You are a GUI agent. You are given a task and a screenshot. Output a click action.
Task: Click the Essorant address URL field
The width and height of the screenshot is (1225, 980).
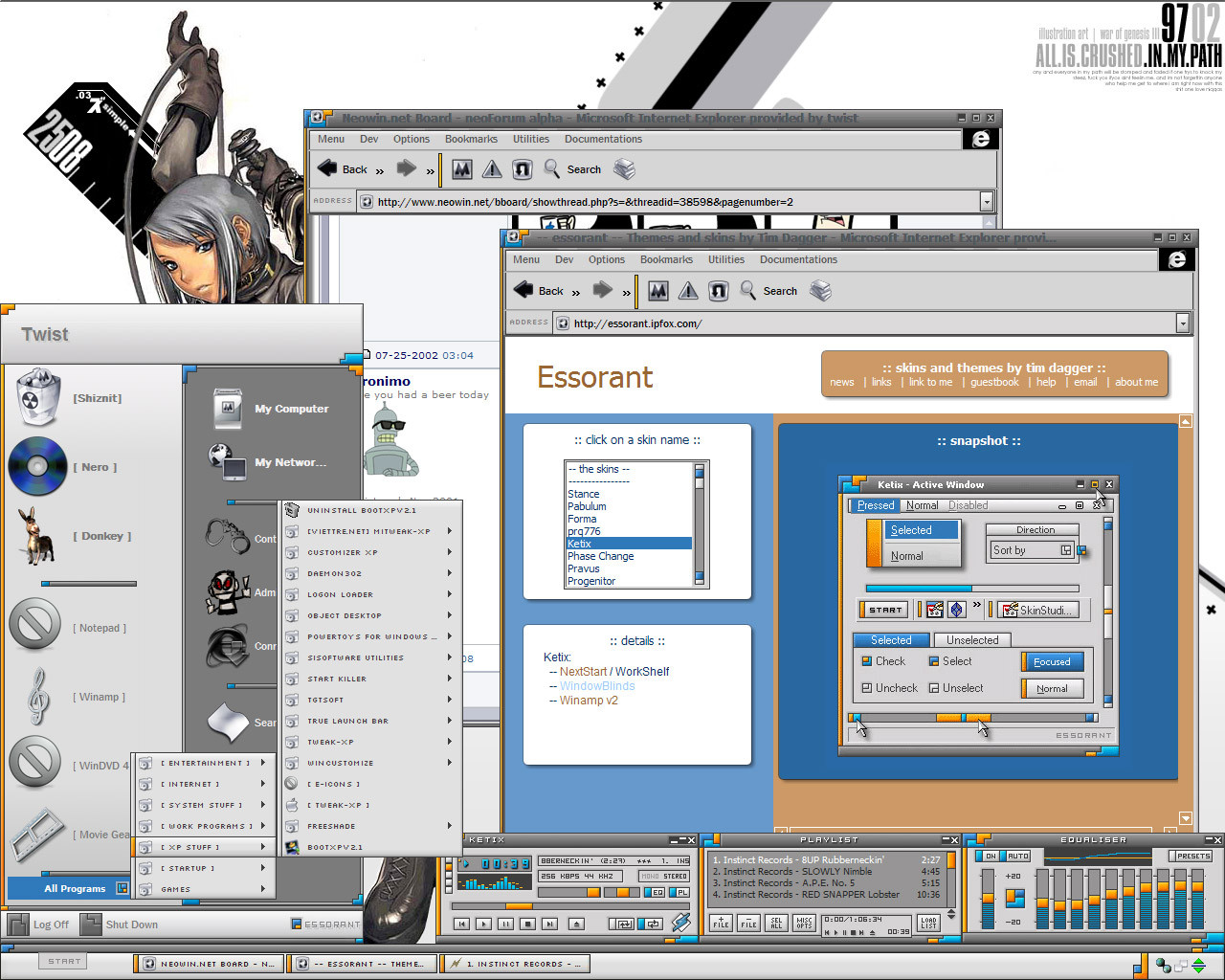[865, 323]
